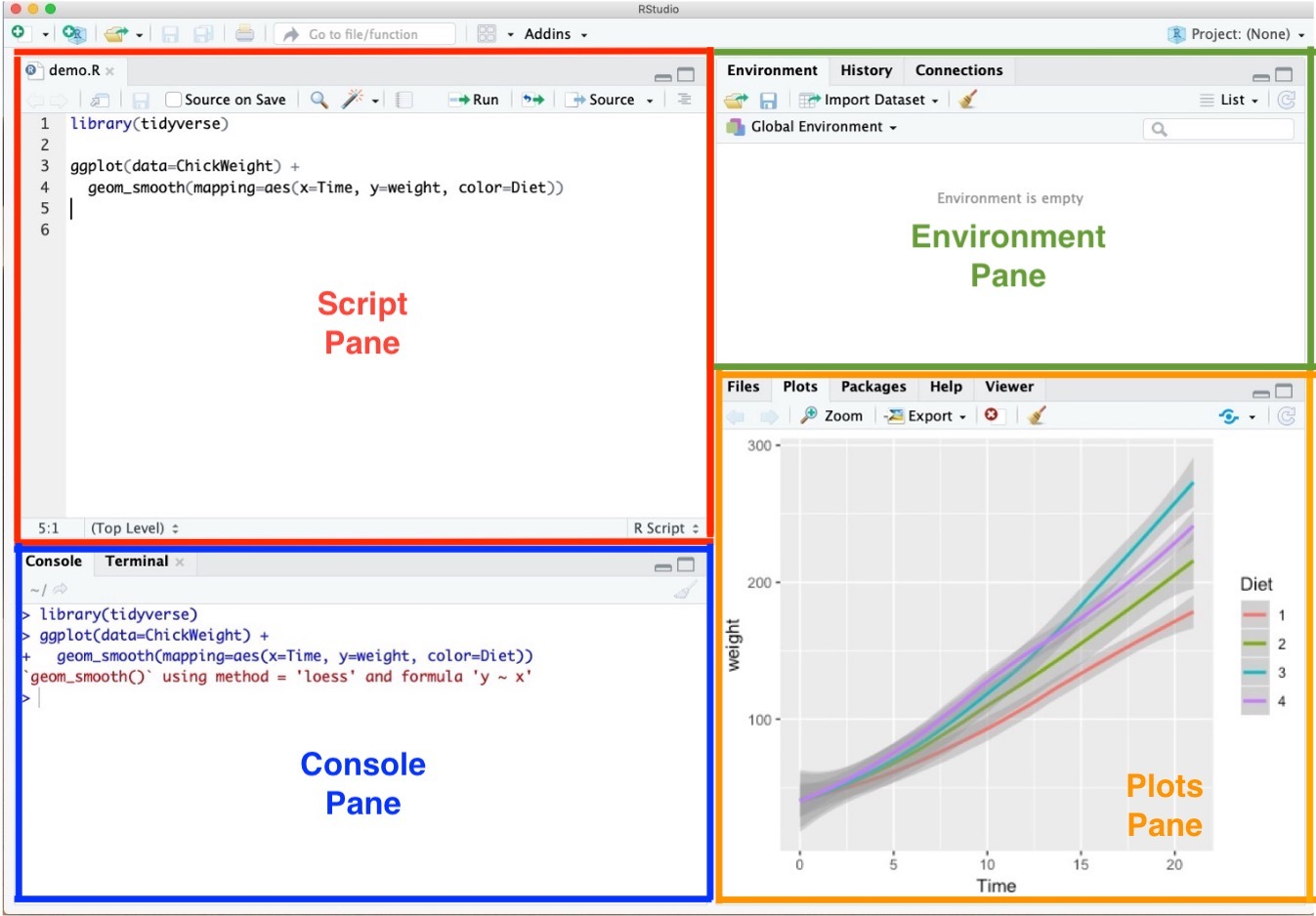Image resolution: width=1316 pixels, height=916 pixels.
Task: Click the Re-run previous code icon
Action: 533,100
